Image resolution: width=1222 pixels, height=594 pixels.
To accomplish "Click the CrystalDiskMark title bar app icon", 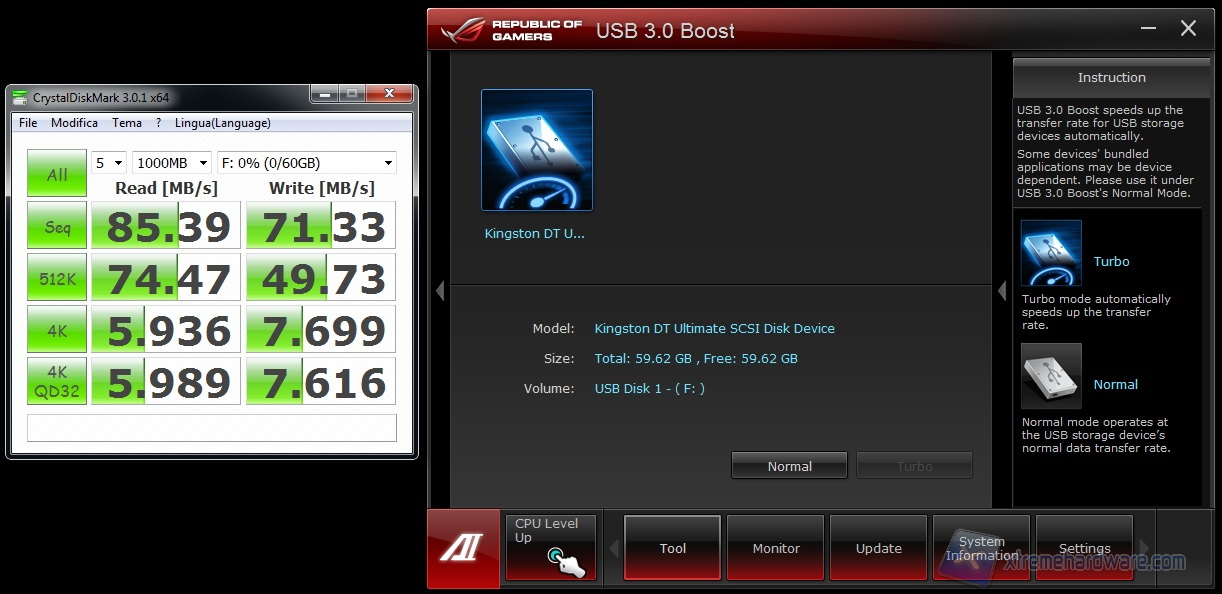I will click(x=20, y=97).
